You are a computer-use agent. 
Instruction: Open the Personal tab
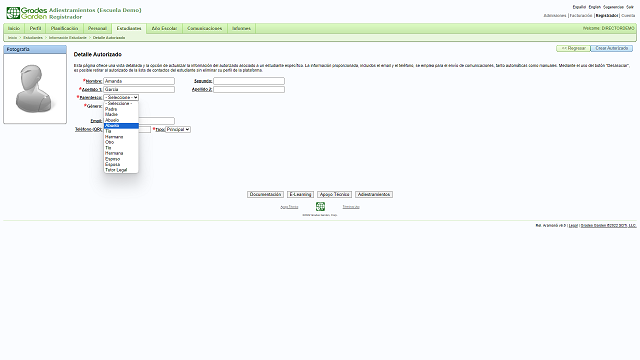pos(97,29)
